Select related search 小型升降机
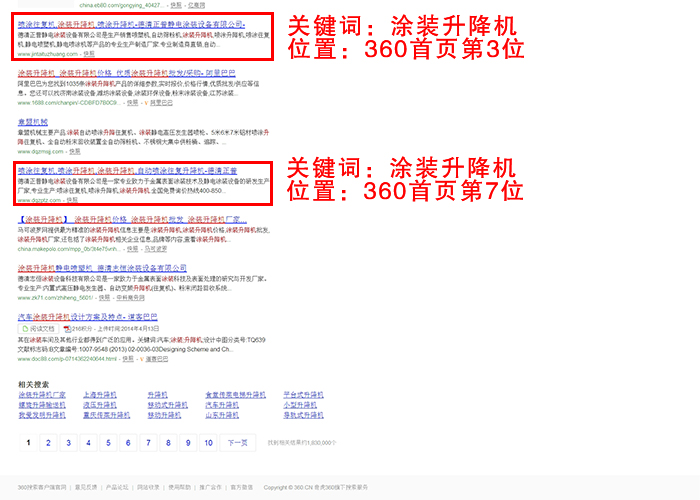 click(x=300, y=405)
